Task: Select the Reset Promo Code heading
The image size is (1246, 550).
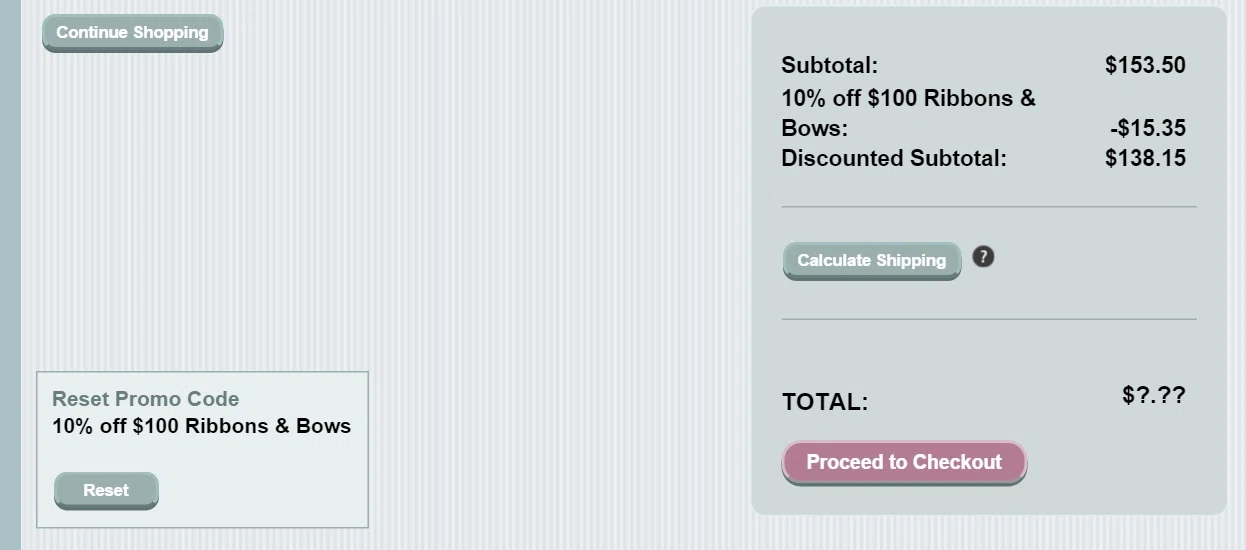Action: click(146, 399)
